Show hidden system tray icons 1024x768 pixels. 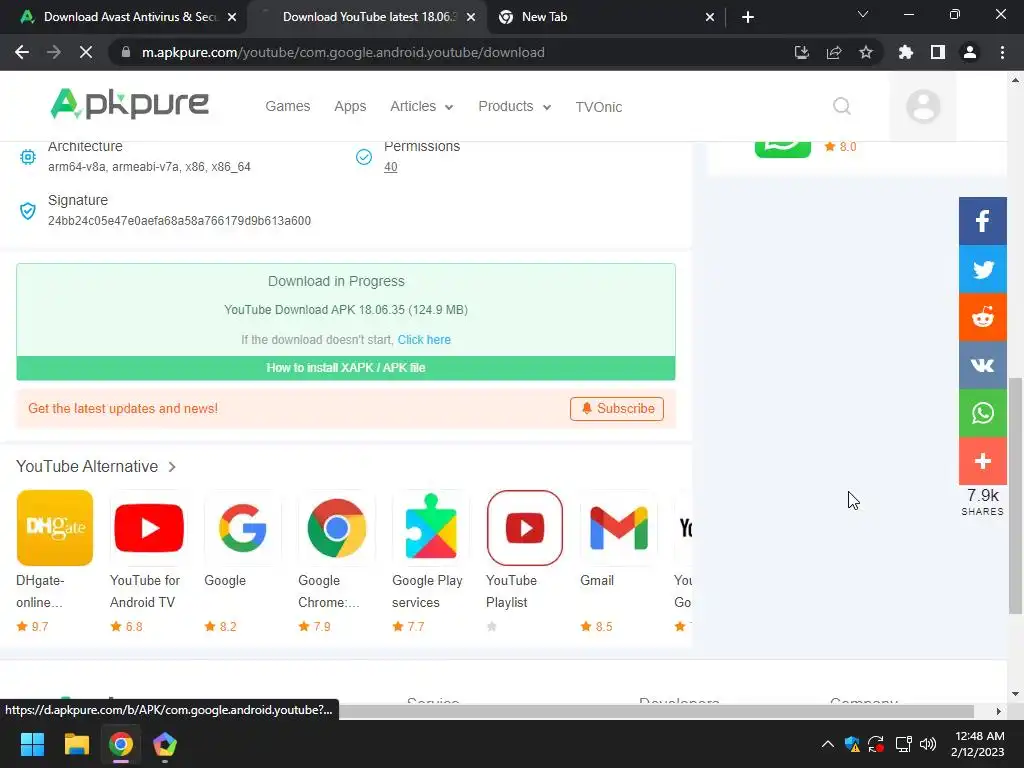pyautogui.click(x=827, y=744)
